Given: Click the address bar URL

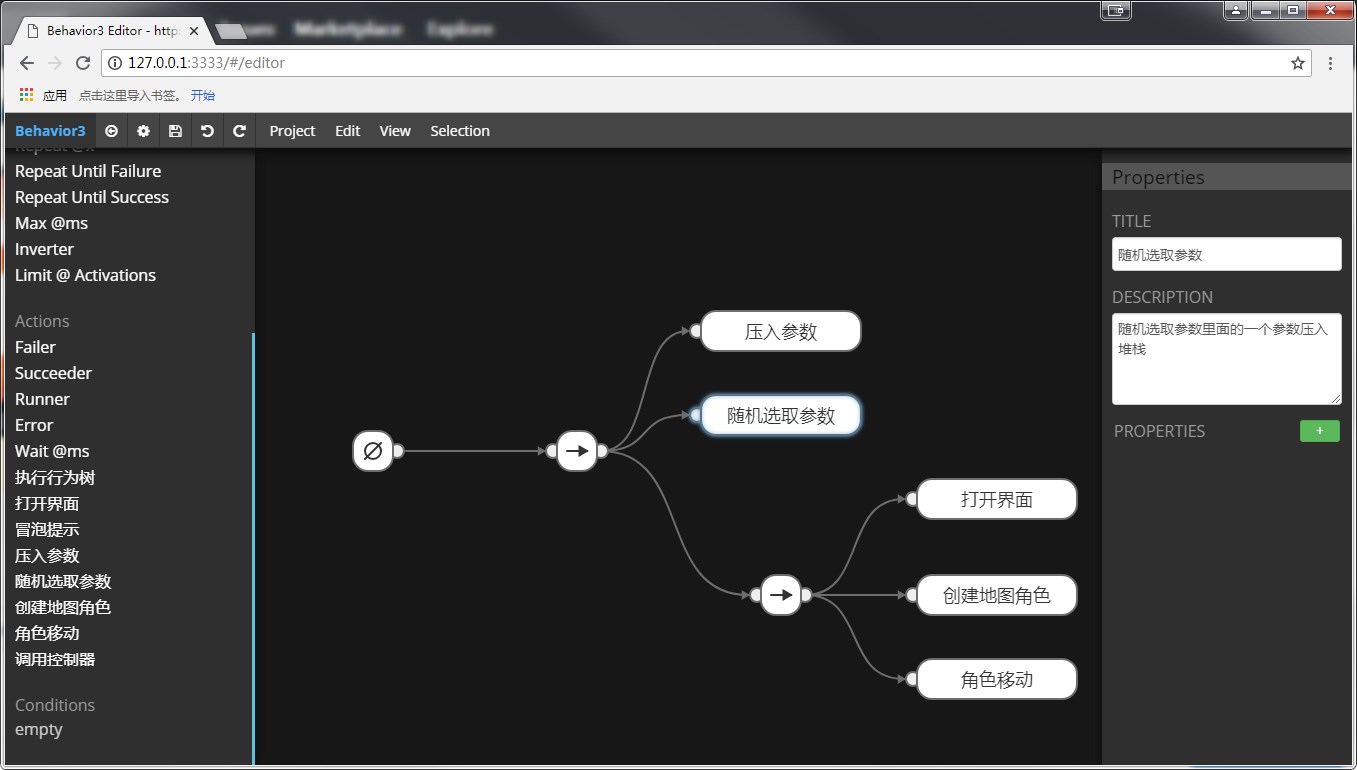Looking at the screenshot, I should point(206,63).
